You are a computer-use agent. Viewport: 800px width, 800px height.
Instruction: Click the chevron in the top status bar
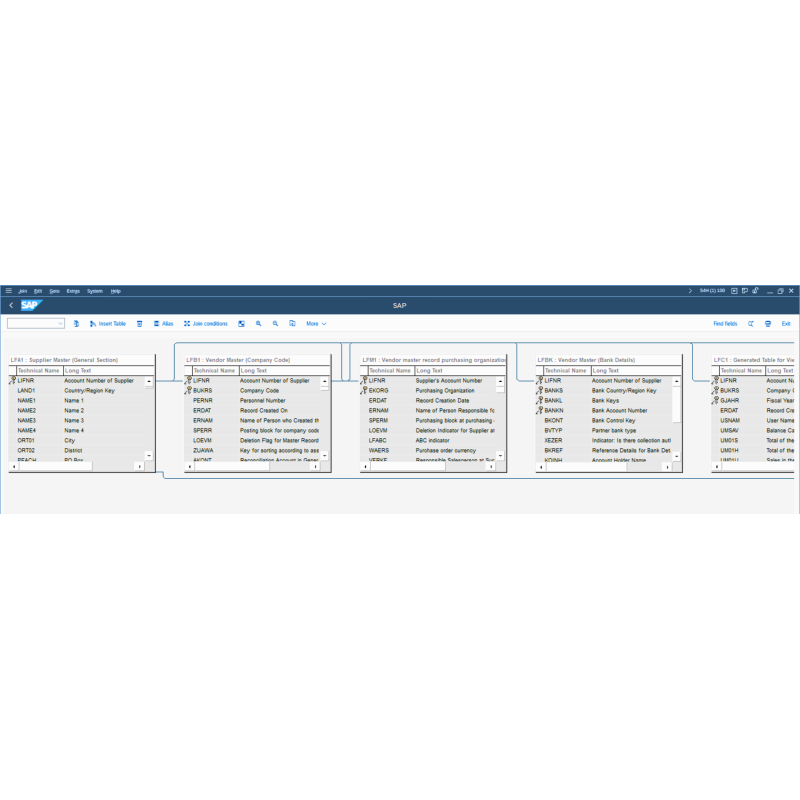click(x=690, y=290)
